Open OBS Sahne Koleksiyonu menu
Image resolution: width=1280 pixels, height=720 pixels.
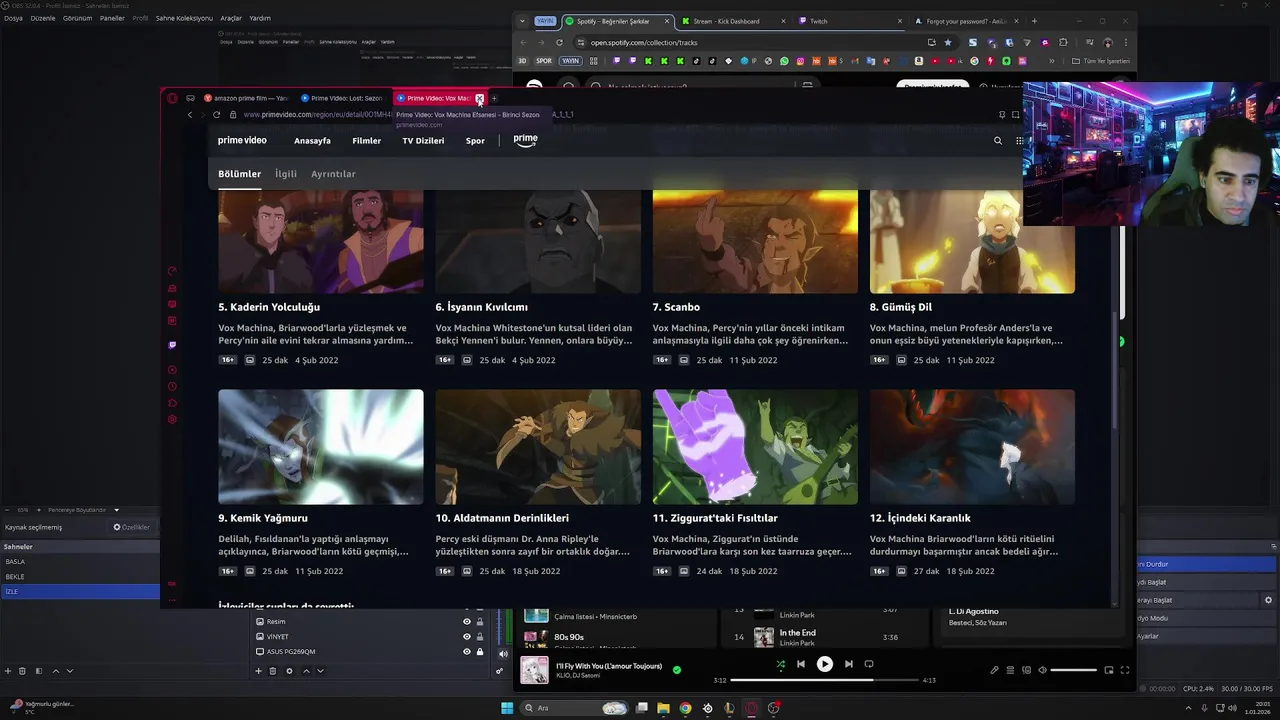pos(184,18)
